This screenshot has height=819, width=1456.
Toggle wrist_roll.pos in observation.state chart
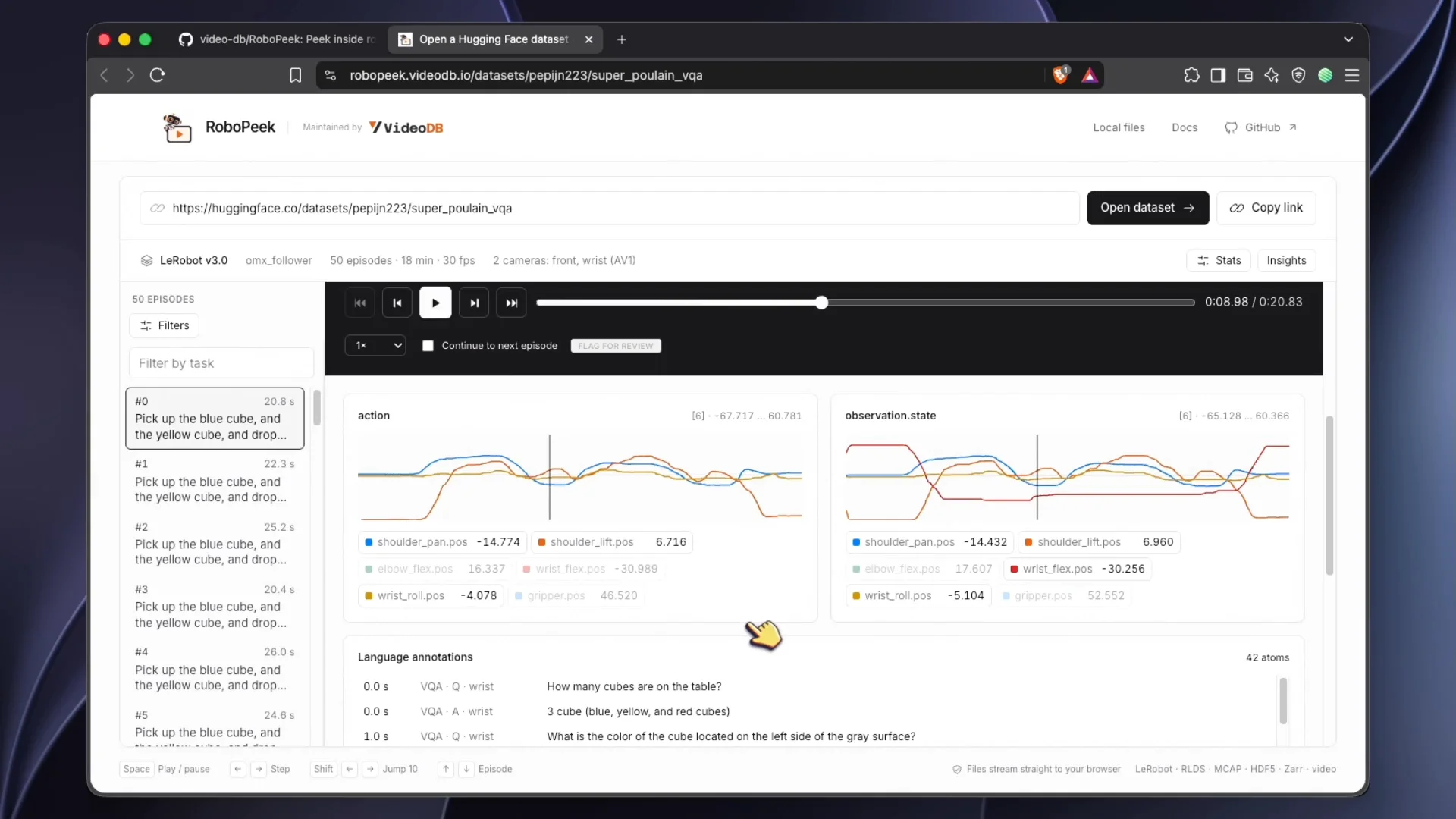pyautogui.click(x=918, y=596)
